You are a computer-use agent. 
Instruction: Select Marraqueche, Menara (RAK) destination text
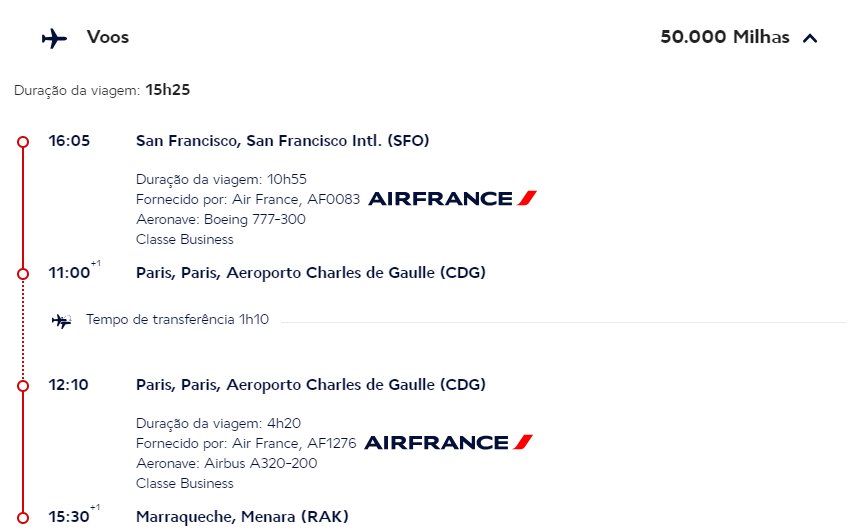tap(242, 516)
